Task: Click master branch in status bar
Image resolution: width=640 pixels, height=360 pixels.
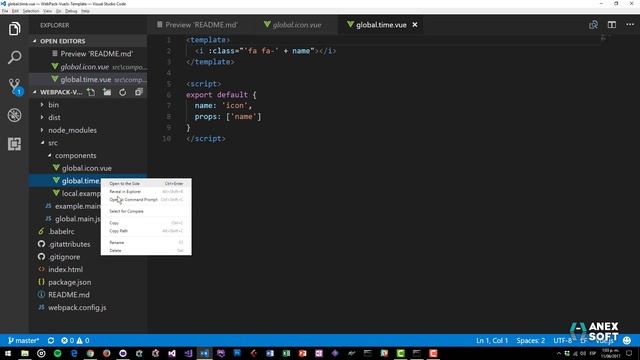Action: (23, 340)
